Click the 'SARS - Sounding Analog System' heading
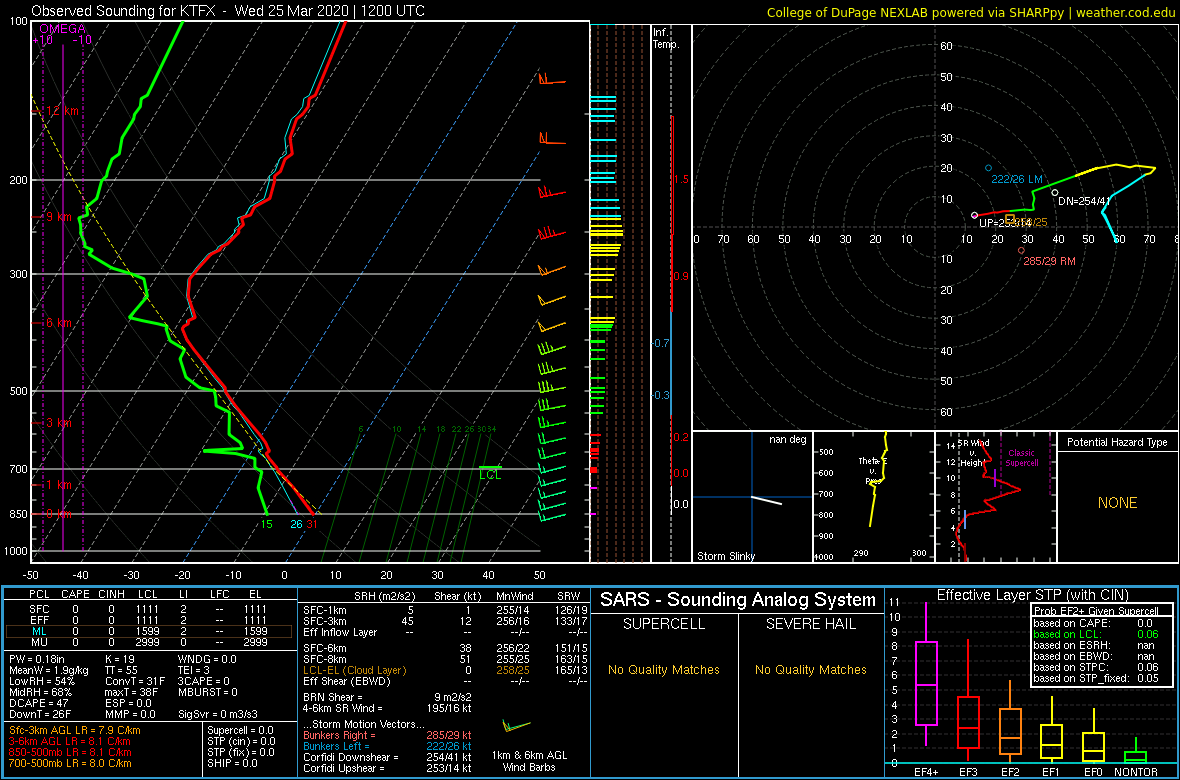This screenshot has height=780, width=1180. pos(738,601)
